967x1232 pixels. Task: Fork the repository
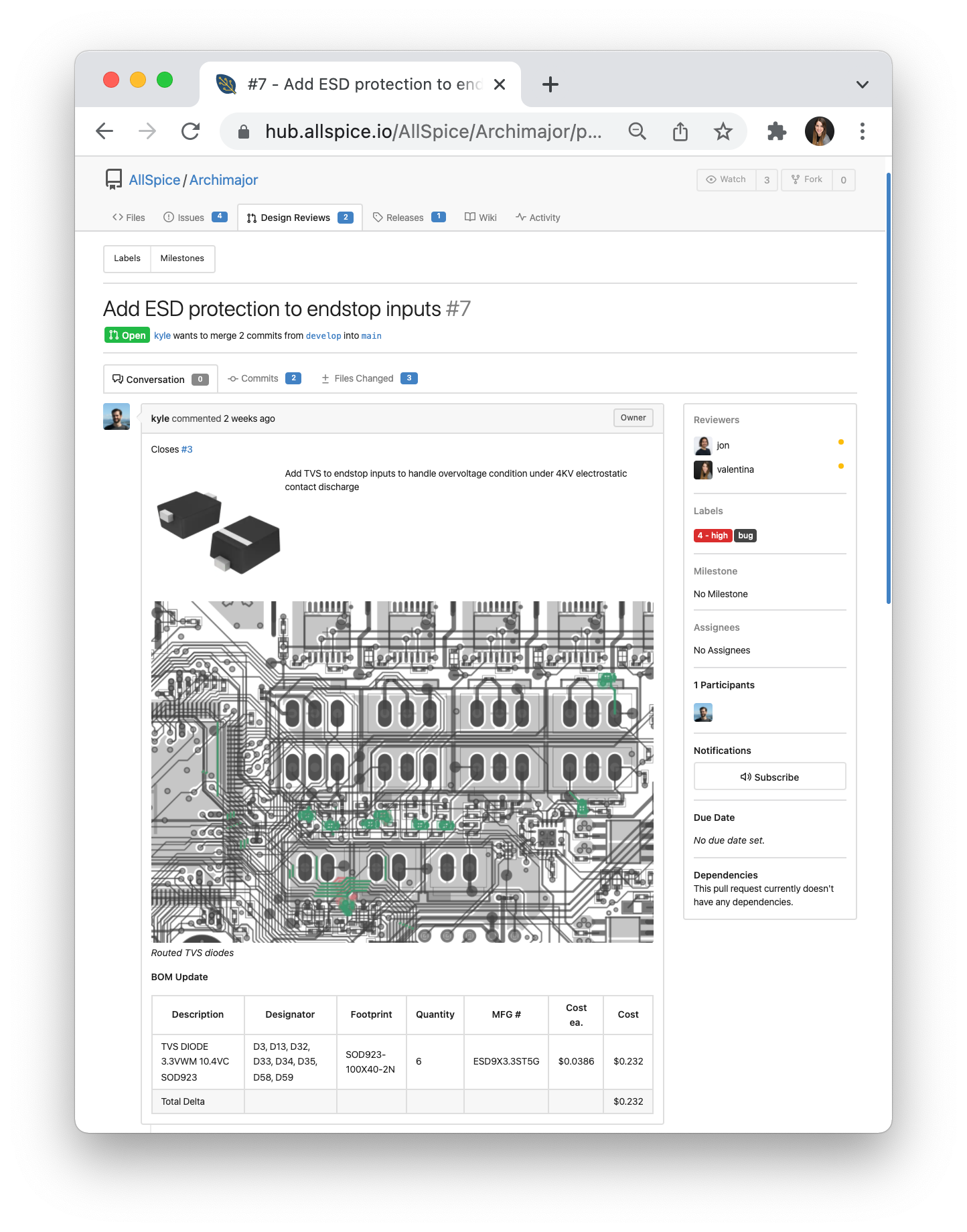[807, 179]
